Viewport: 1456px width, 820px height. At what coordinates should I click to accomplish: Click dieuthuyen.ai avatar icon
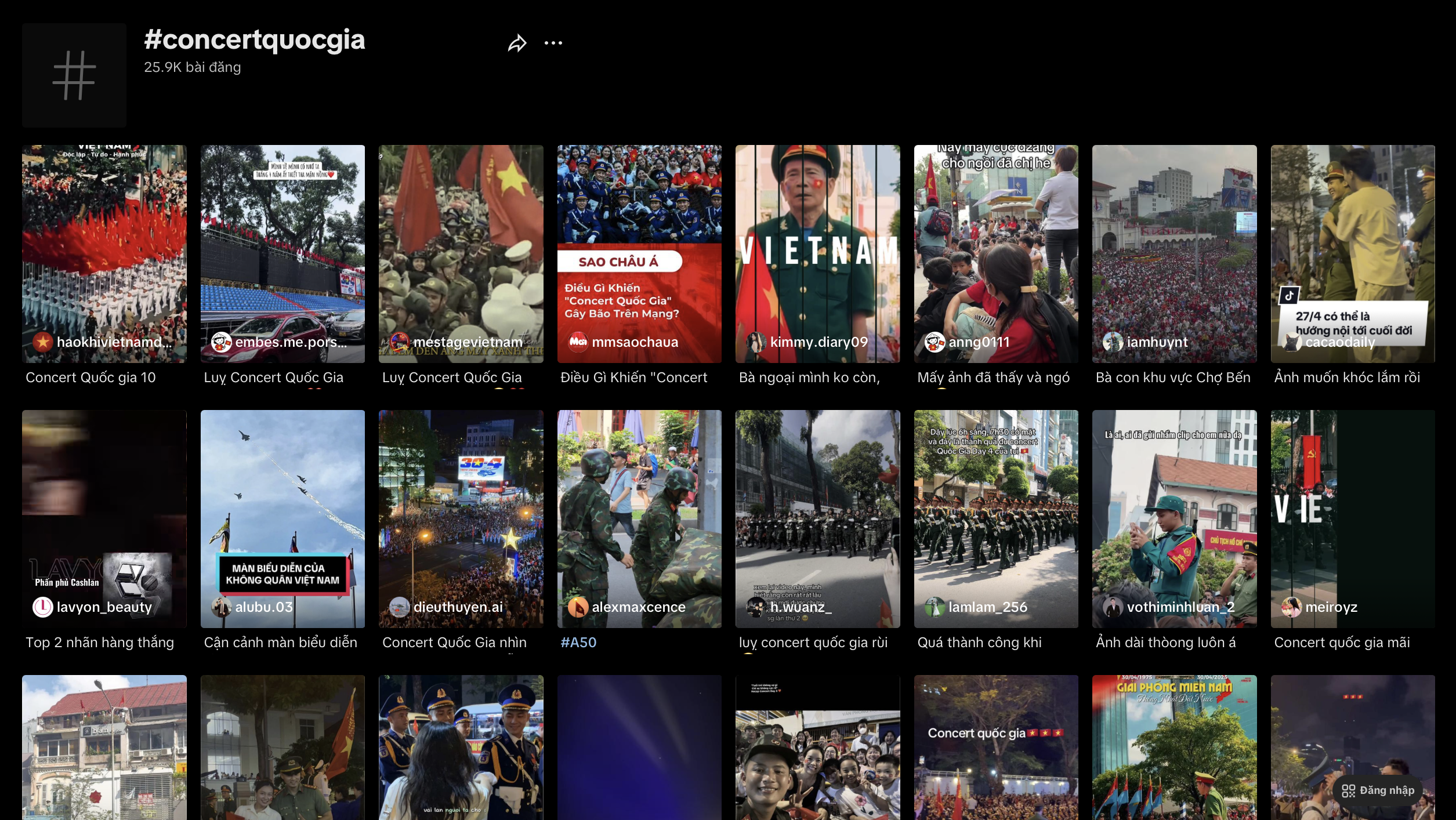(400, 607)
